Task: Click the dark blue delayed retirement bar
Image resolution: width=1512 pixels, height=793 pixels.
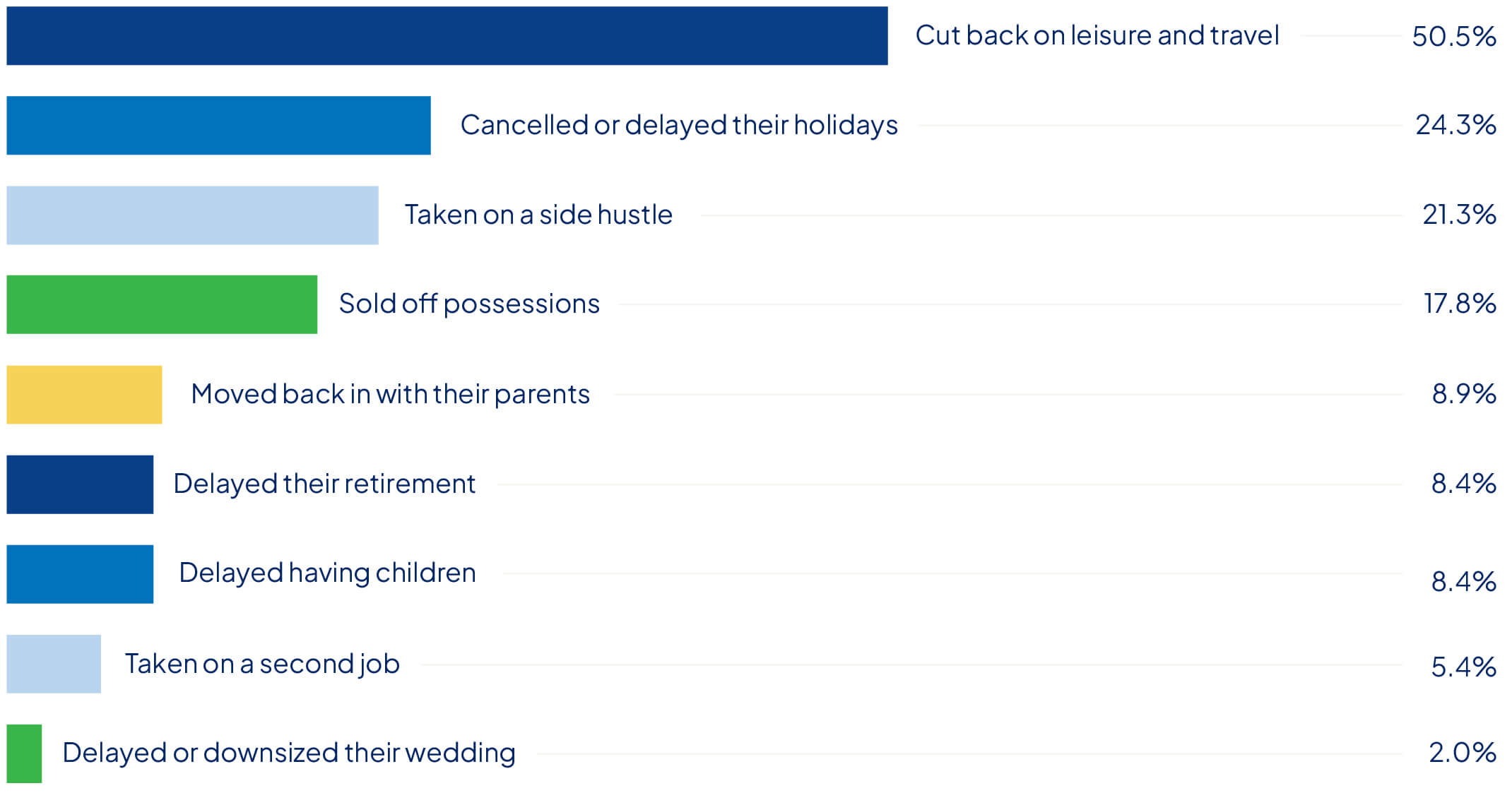Action: [80, 484]
